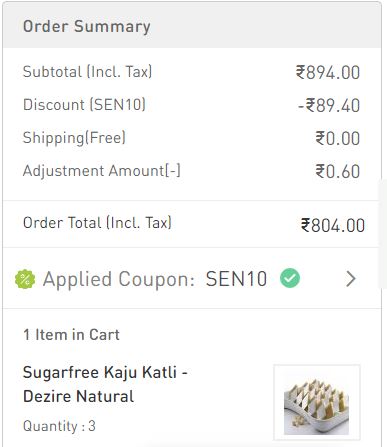Open Sugarfree Kaju Katli - Dezire Natural product
Screen dimensions: 387x447
tap(105, 384)
